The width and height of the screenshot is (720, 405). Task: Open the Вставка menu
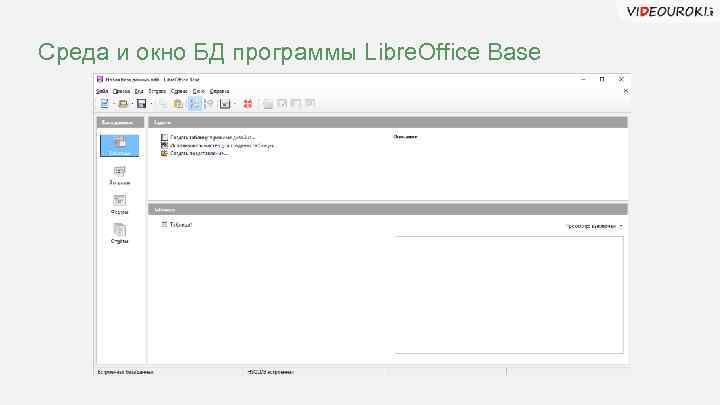pos(157,91)
